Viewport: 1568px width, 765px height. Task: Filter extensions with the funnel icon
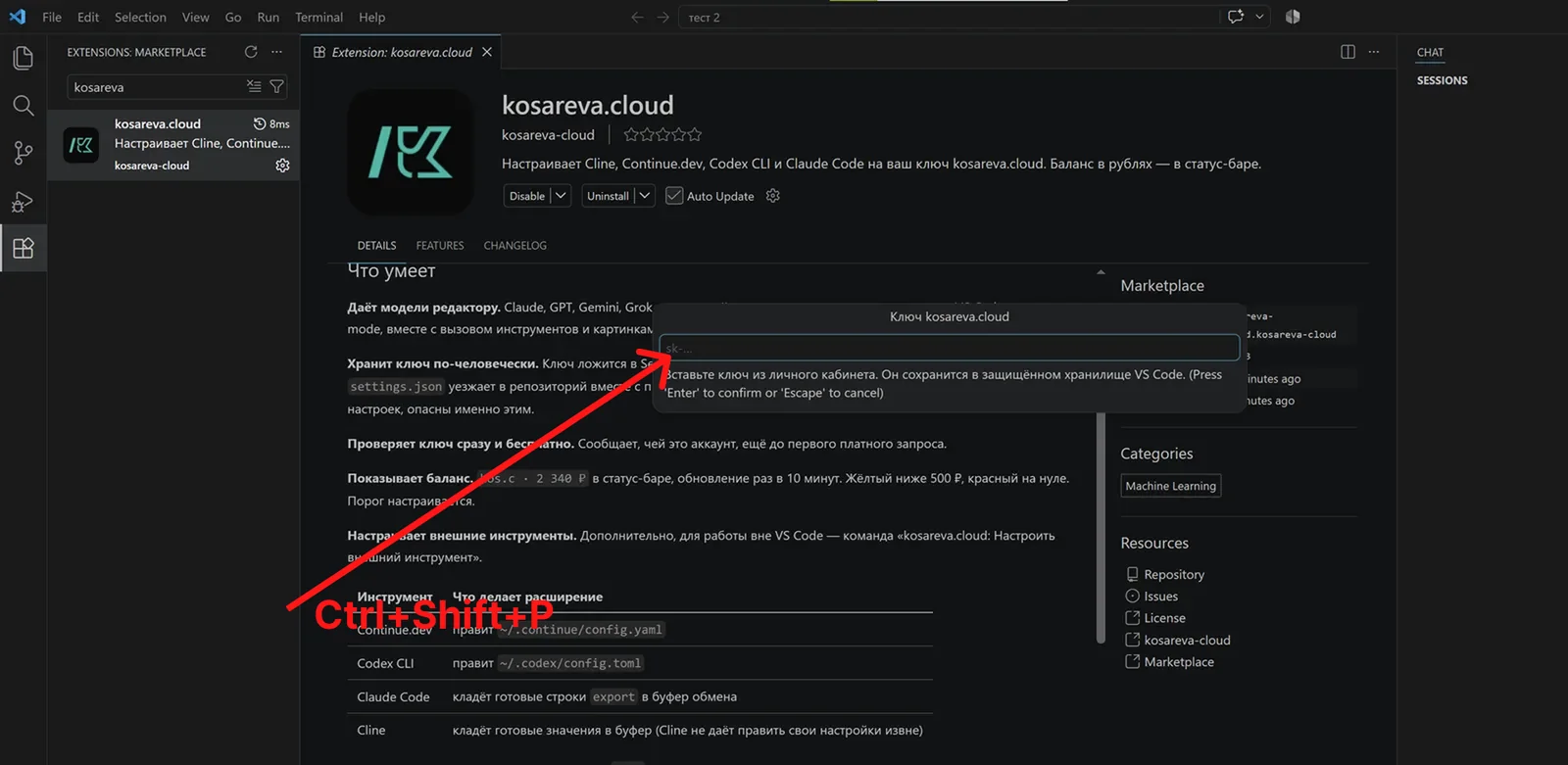pos(276,86)
